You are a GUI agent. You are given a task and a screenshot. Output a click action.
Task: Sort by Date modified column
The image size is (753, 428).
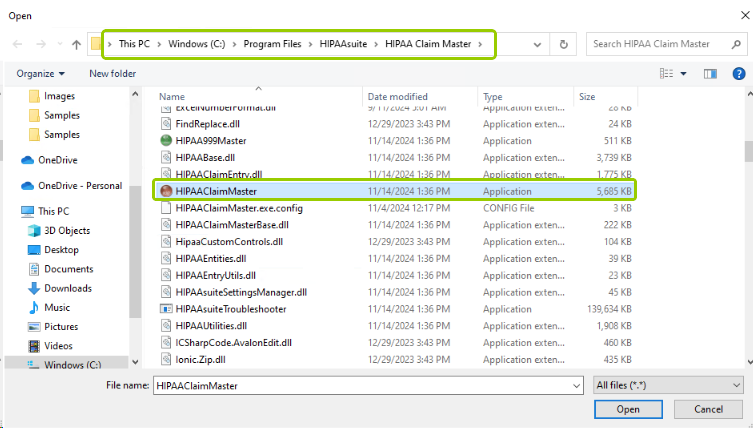click(x=398, y=97)
